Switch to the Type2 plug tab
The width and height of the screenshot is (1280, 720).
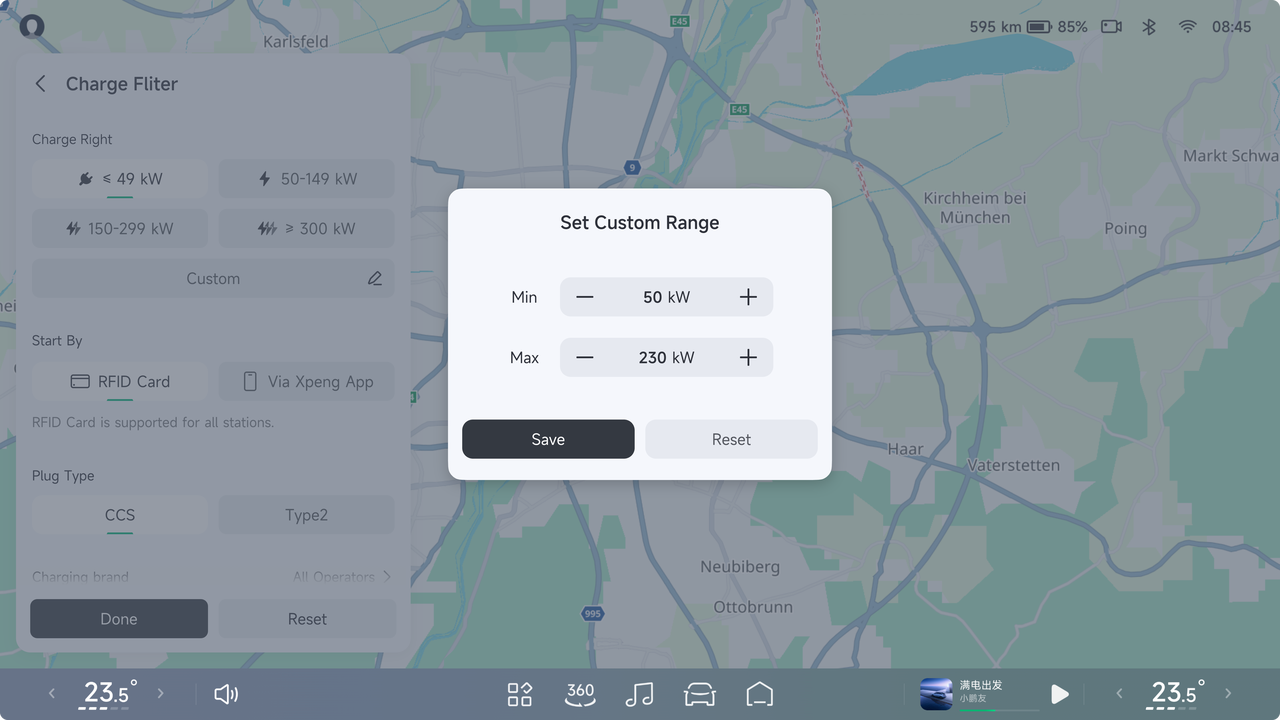coord(306,514)
